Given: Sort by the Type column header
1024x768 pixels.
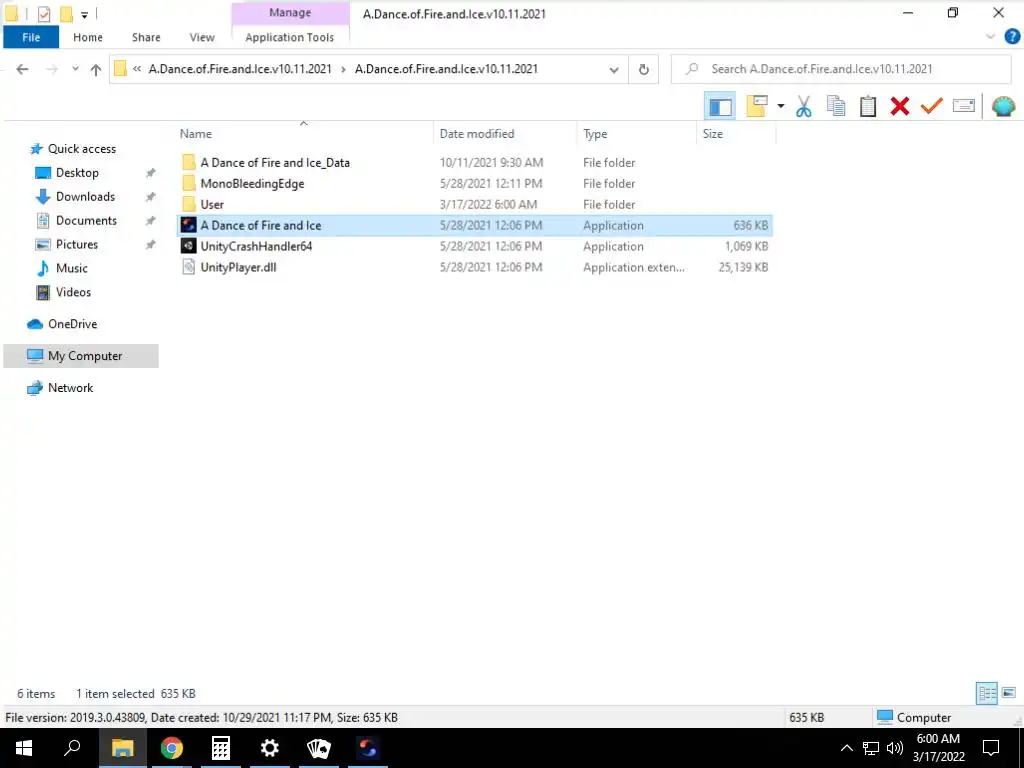Looking at the screenshot, I should [595, 134].
